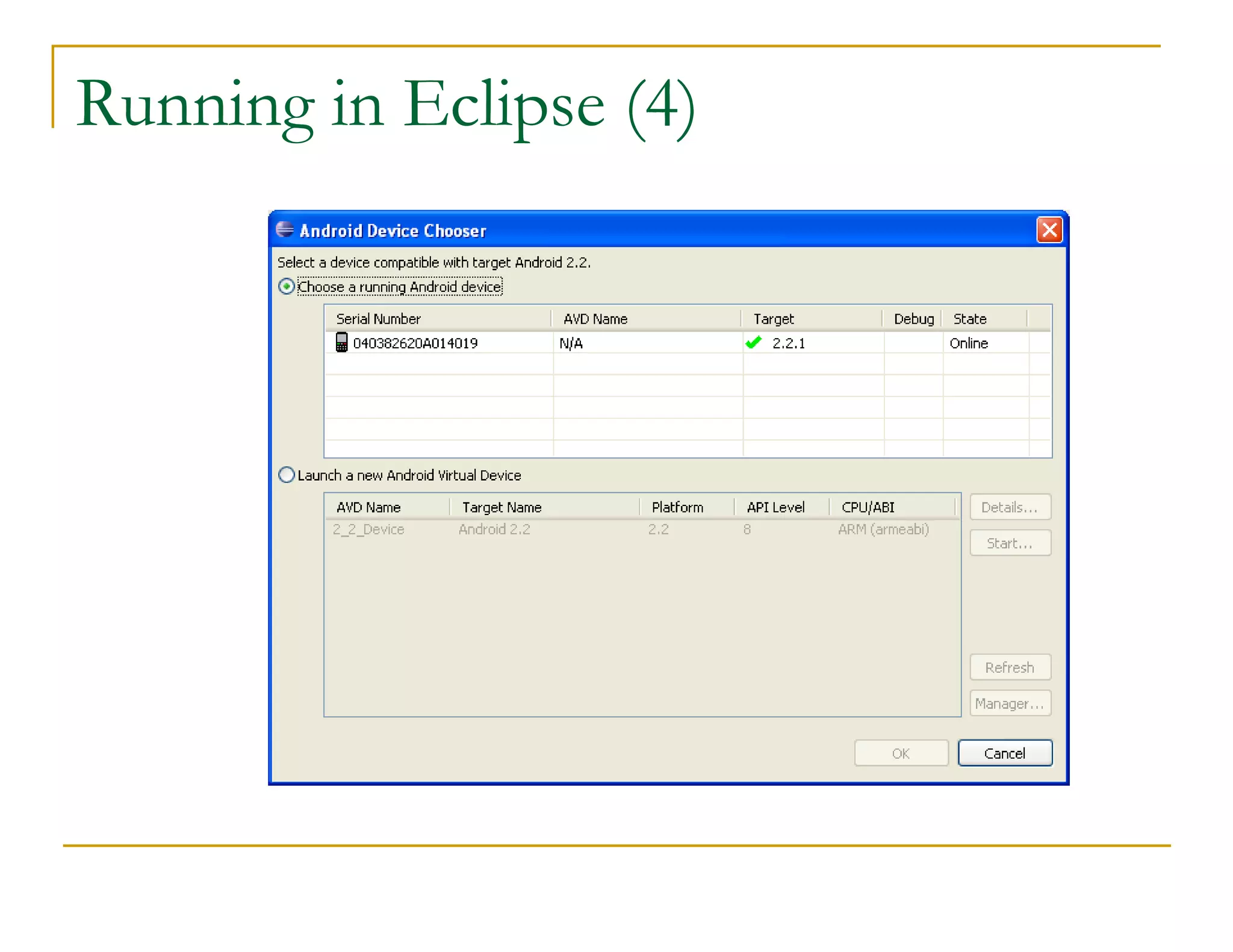Click the API Level column header
The image size is (1233, 952).
point(782,507)
